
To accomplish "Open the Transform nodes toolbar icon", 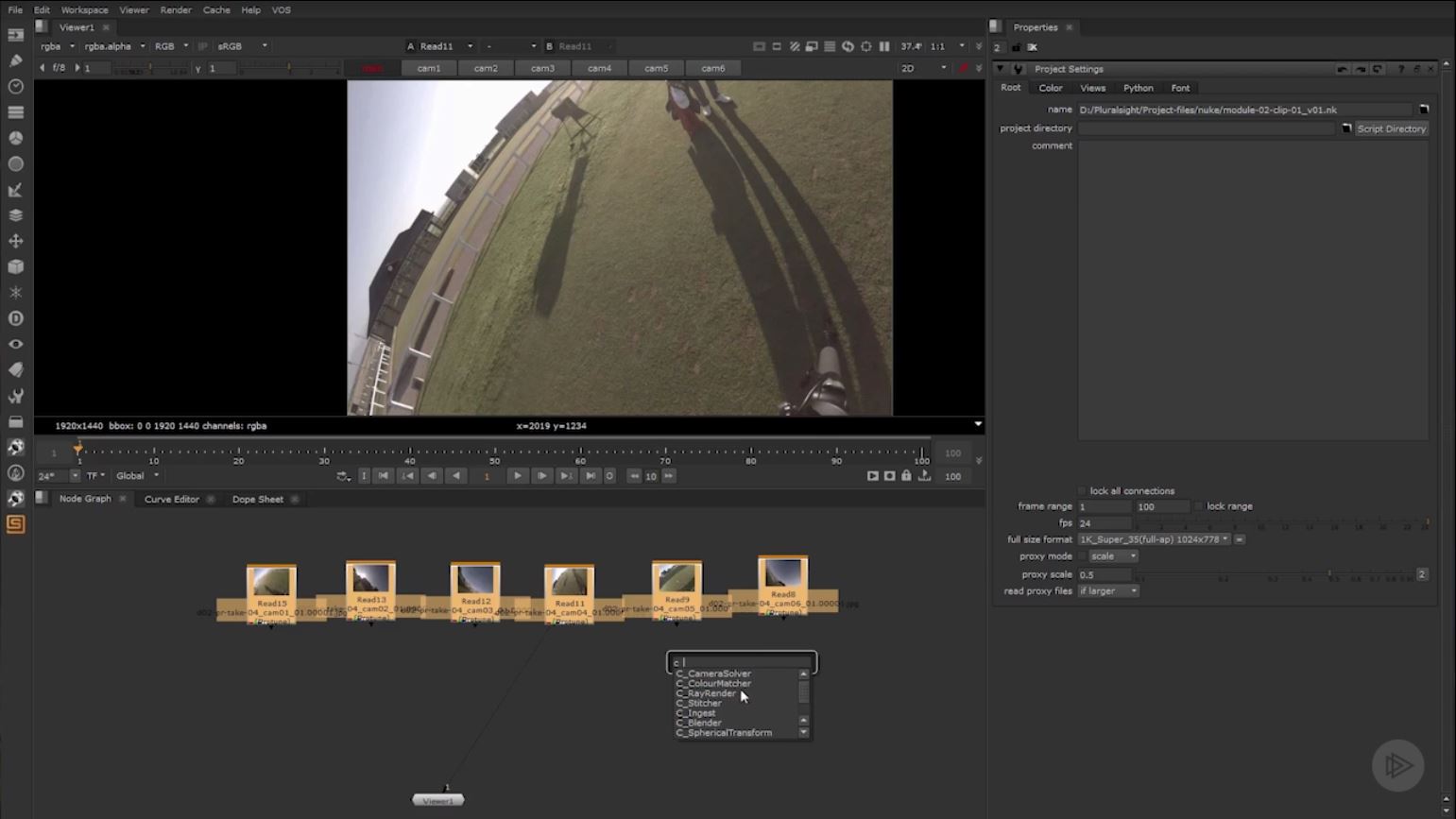I will pyautogui.click(x=15, y=241).
